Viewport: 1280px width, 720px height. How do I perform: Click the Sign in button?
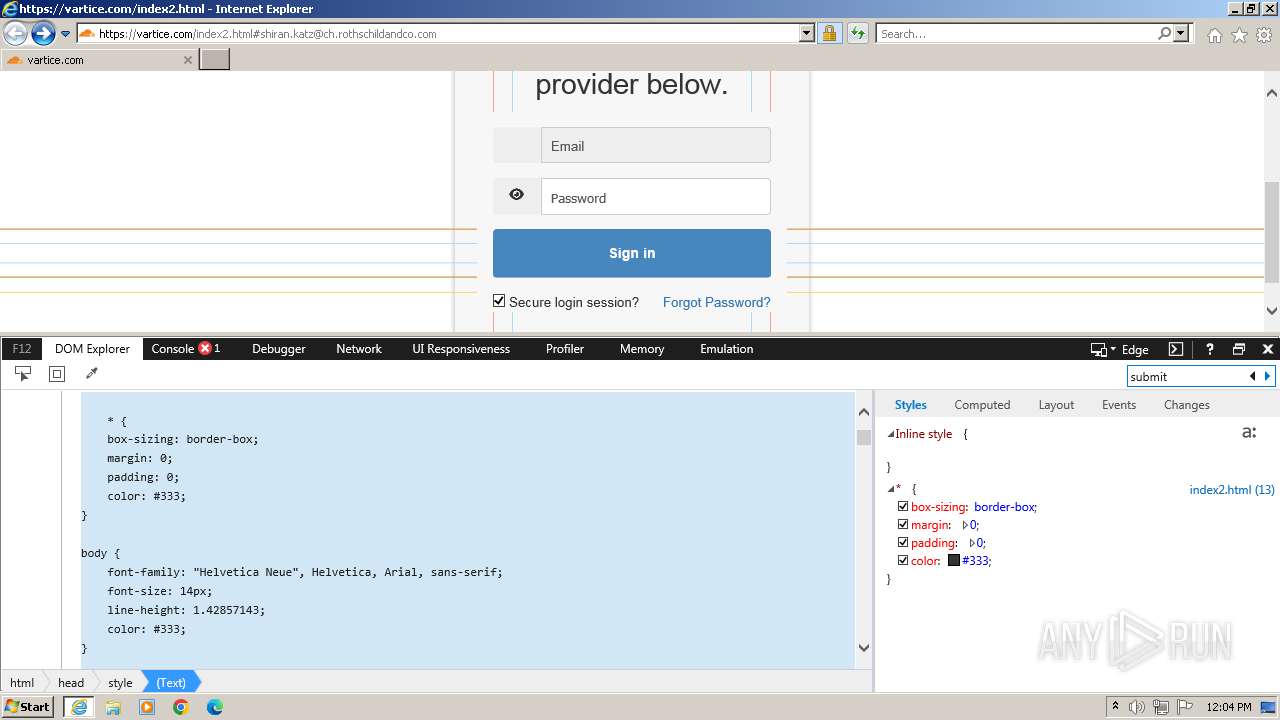(632, 253)
